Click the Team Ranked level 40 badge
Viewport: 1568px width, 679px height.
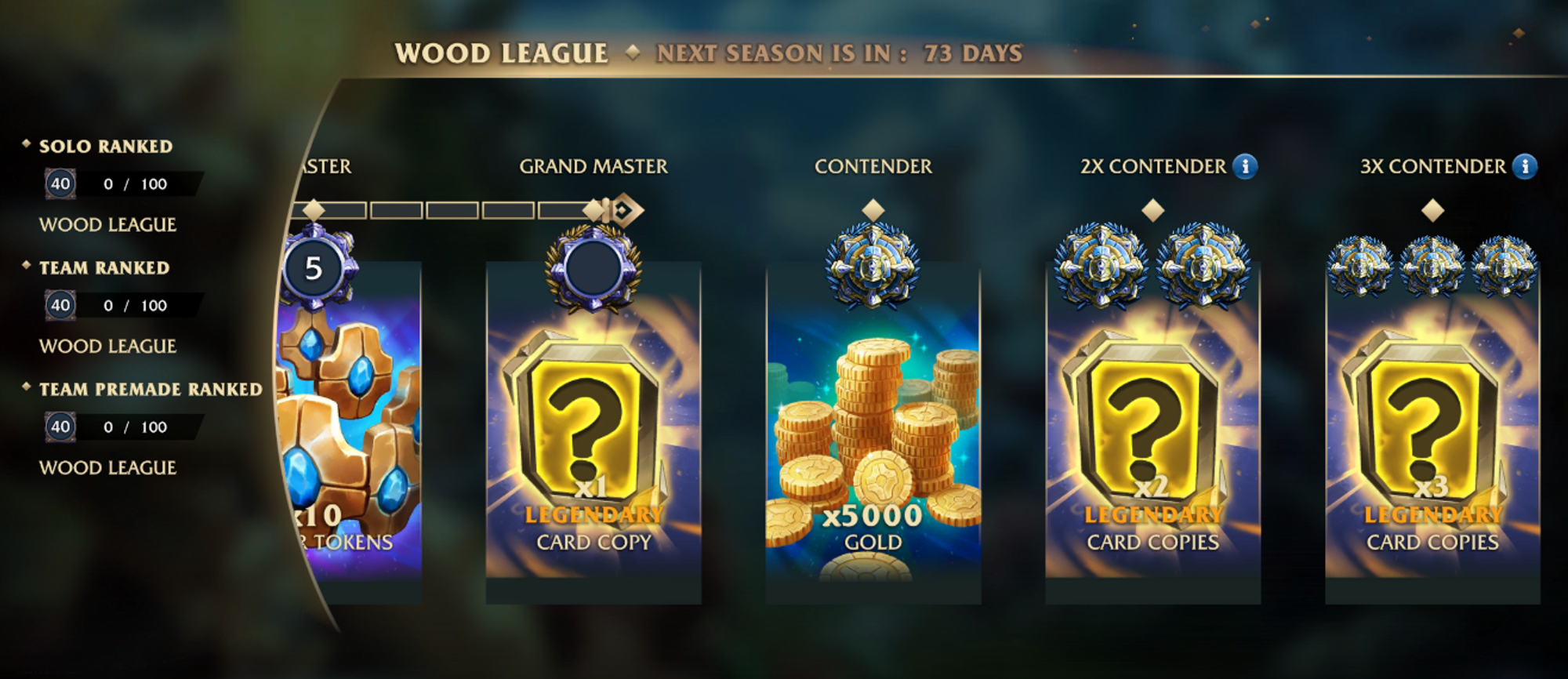(x=60, y=305)
